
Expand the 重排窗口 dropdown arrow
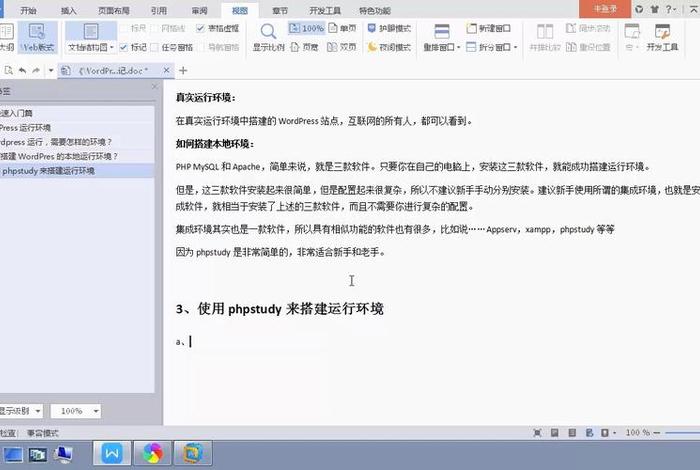pos(458,47)
